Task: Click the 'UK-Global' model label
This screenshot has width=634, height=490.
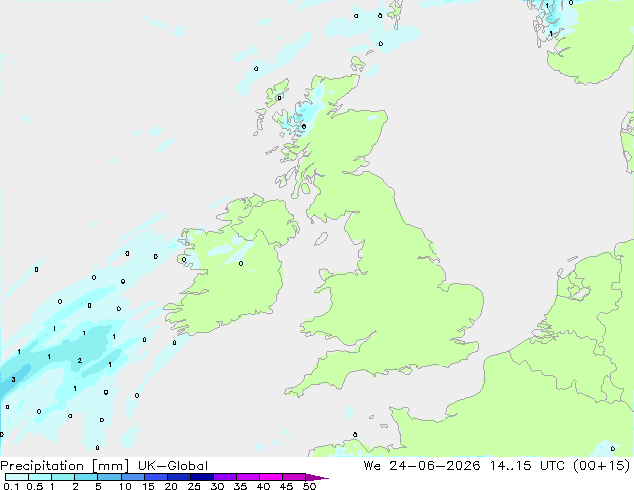Action: click(x=173, y=466)
